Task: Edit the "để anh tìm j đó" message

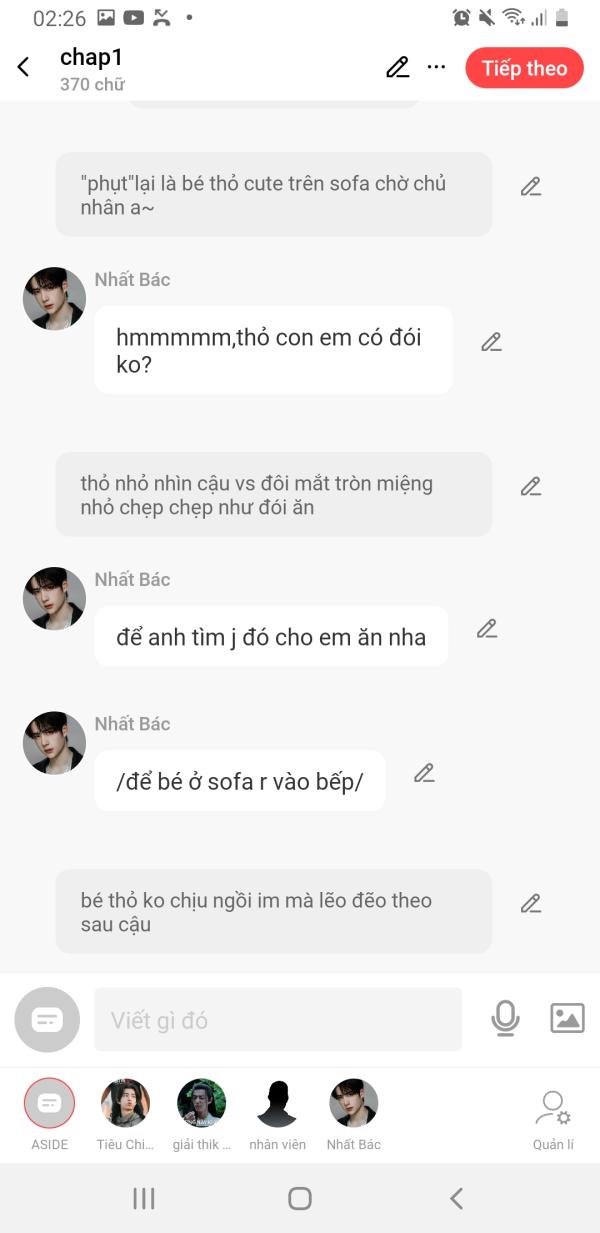Action: click(486, 629)
